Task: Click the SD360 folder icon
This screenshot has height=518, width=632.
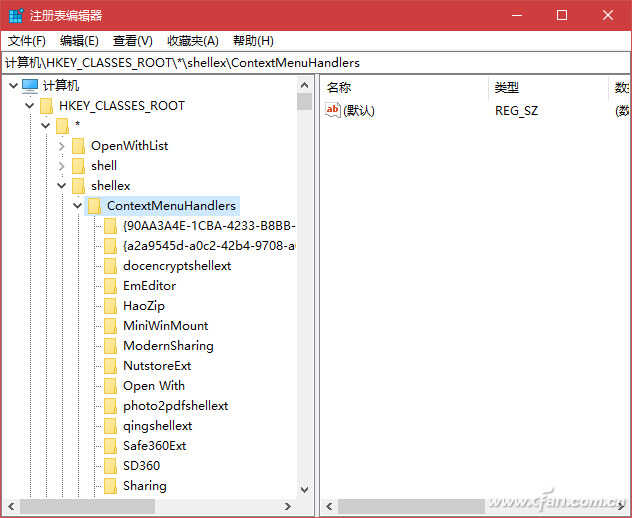Action: tap(110, 466)
